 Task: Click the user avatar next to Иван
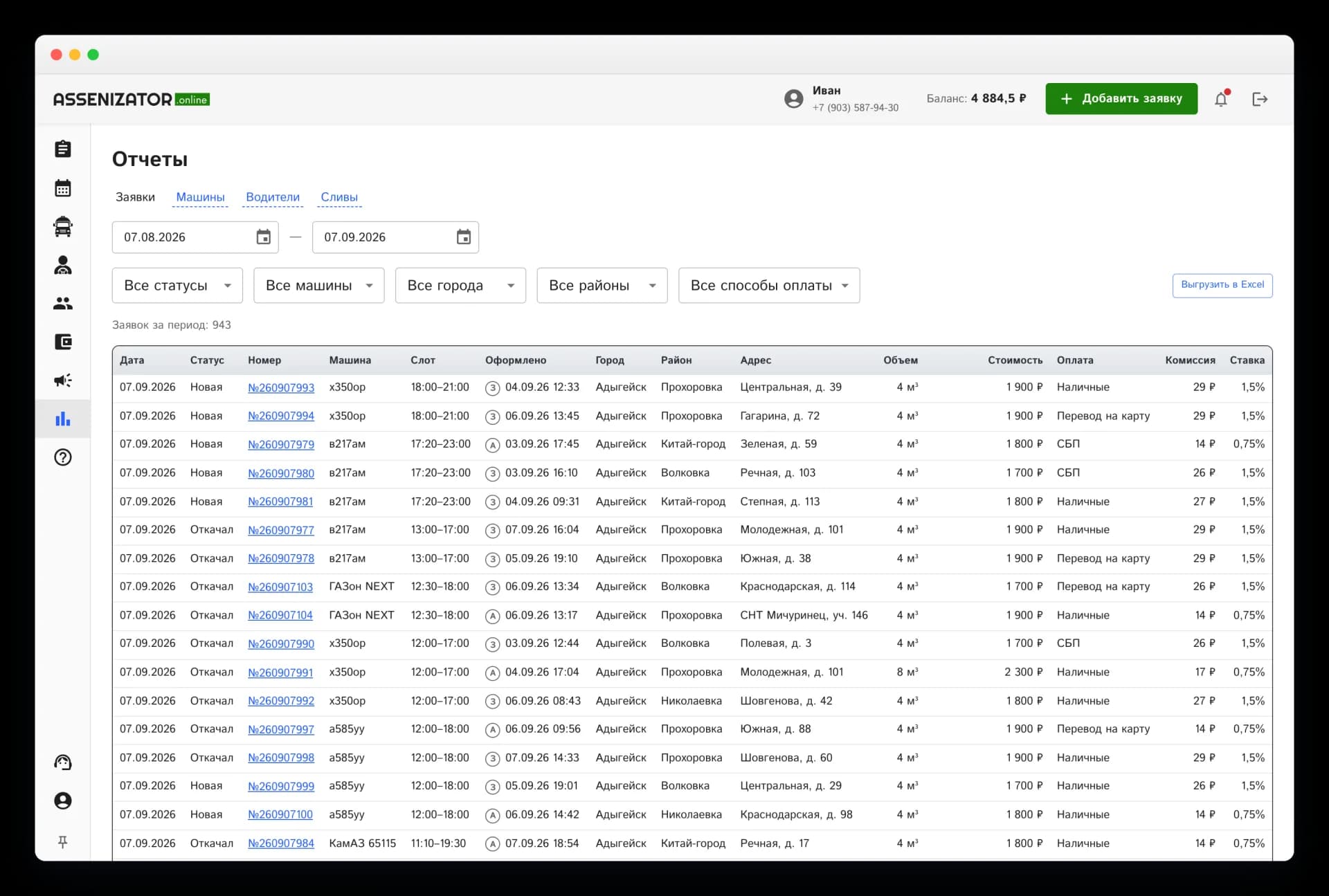tap(794, 99)
